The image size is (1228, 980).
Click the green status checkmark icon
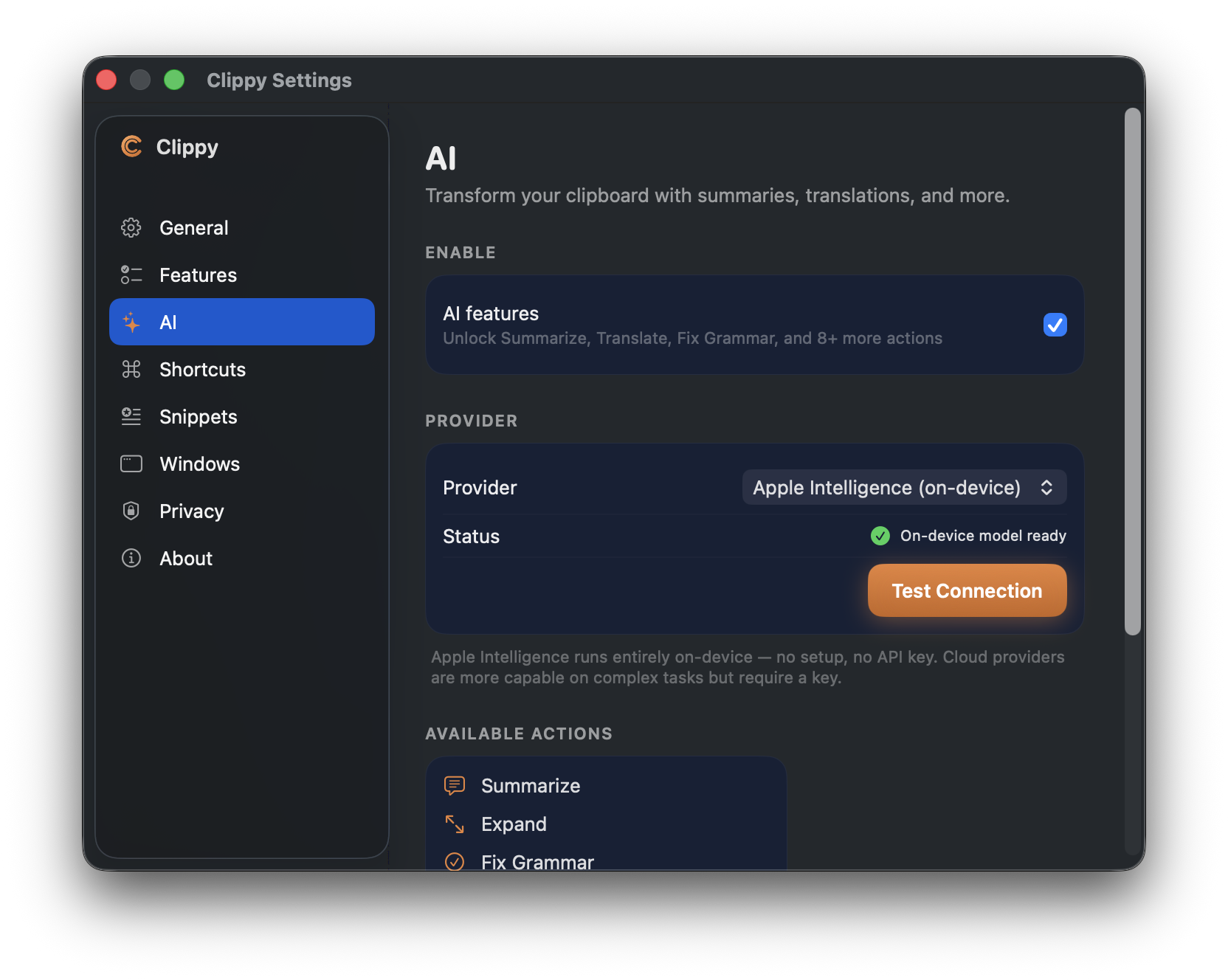click(x=880, y=536)
